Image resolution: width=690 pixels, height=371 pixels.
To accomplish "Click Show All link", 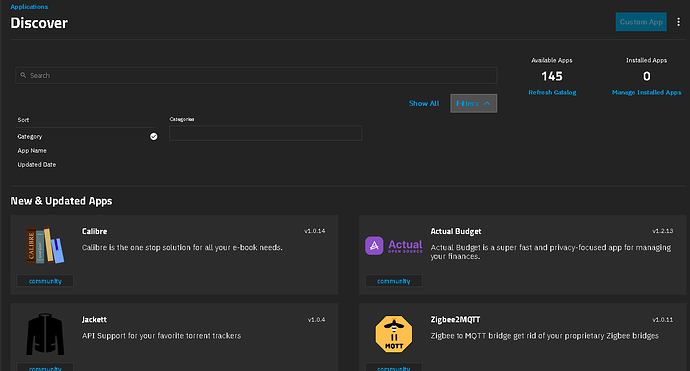I will [424, 103].
